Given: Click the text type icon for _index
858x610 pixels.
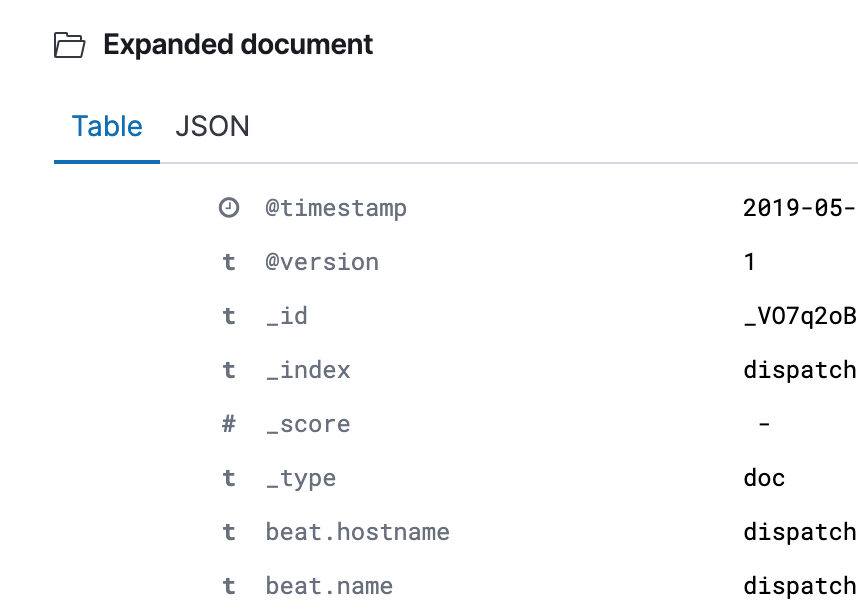Looking at the screenshot, I should (x=229, y=370).
